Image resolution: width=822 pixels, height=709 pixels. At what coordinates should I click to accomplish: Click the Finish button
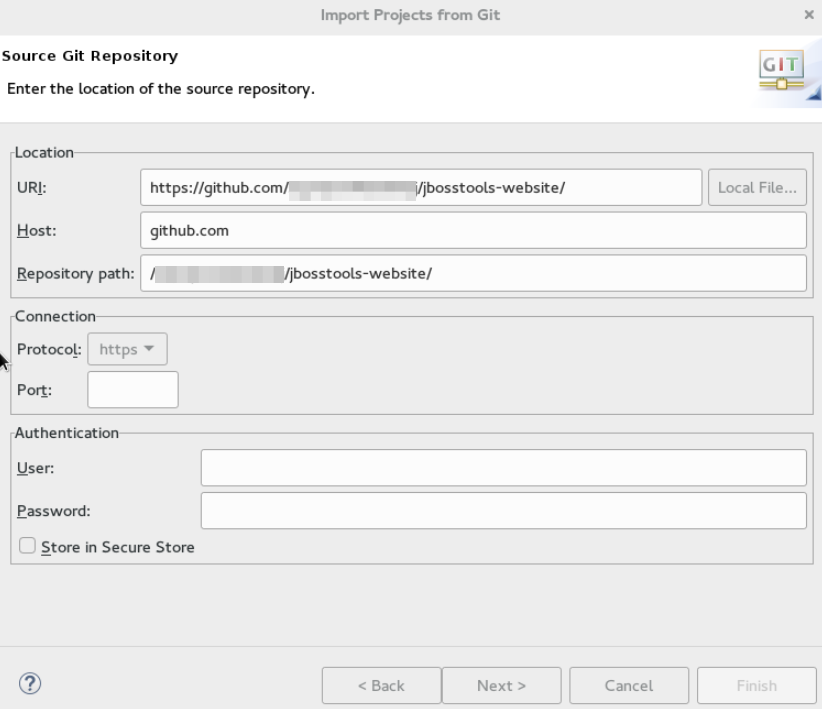tap(756, 685)
